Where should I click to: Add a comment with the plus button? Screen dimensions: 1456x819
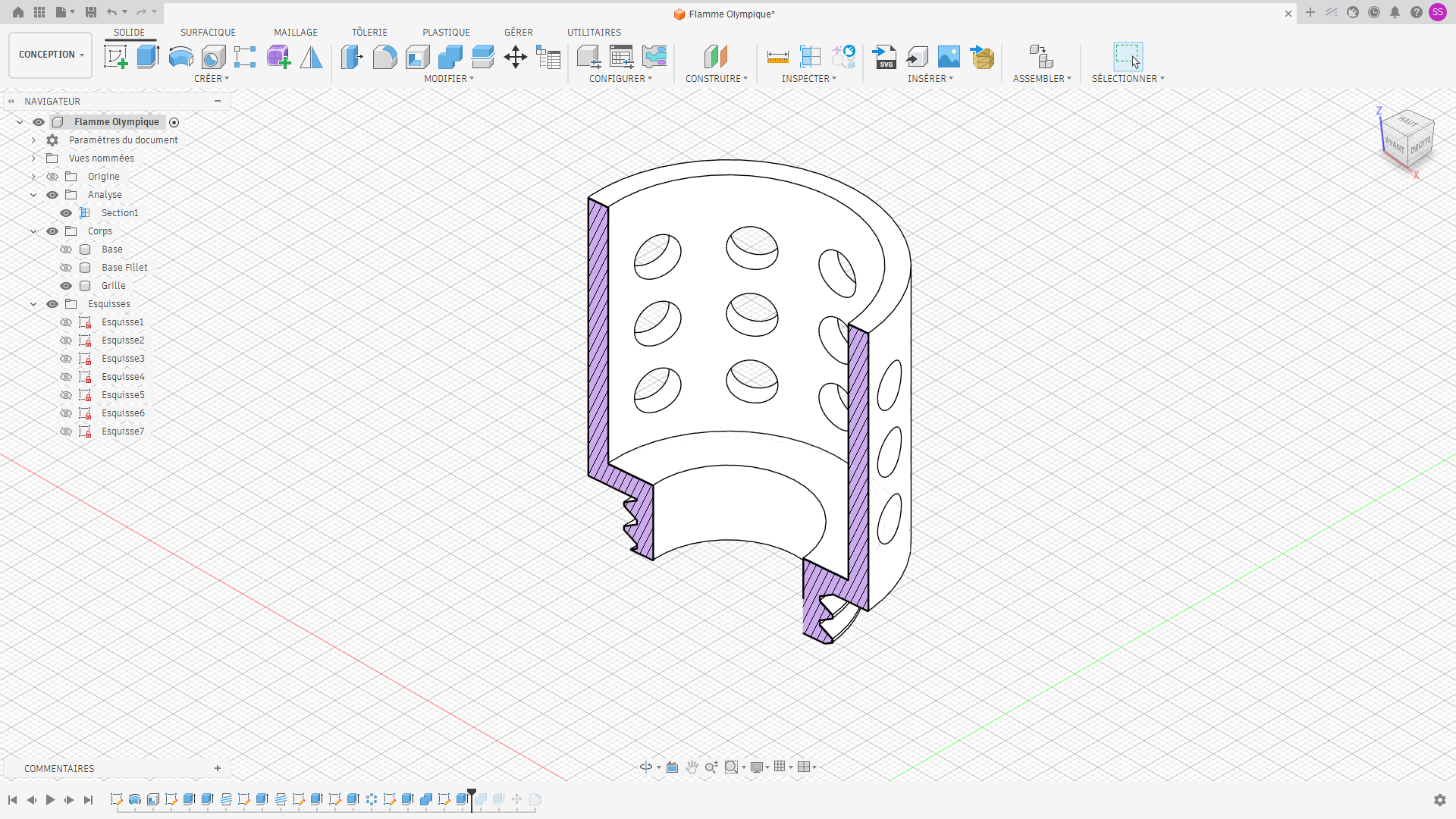(218, 769)
